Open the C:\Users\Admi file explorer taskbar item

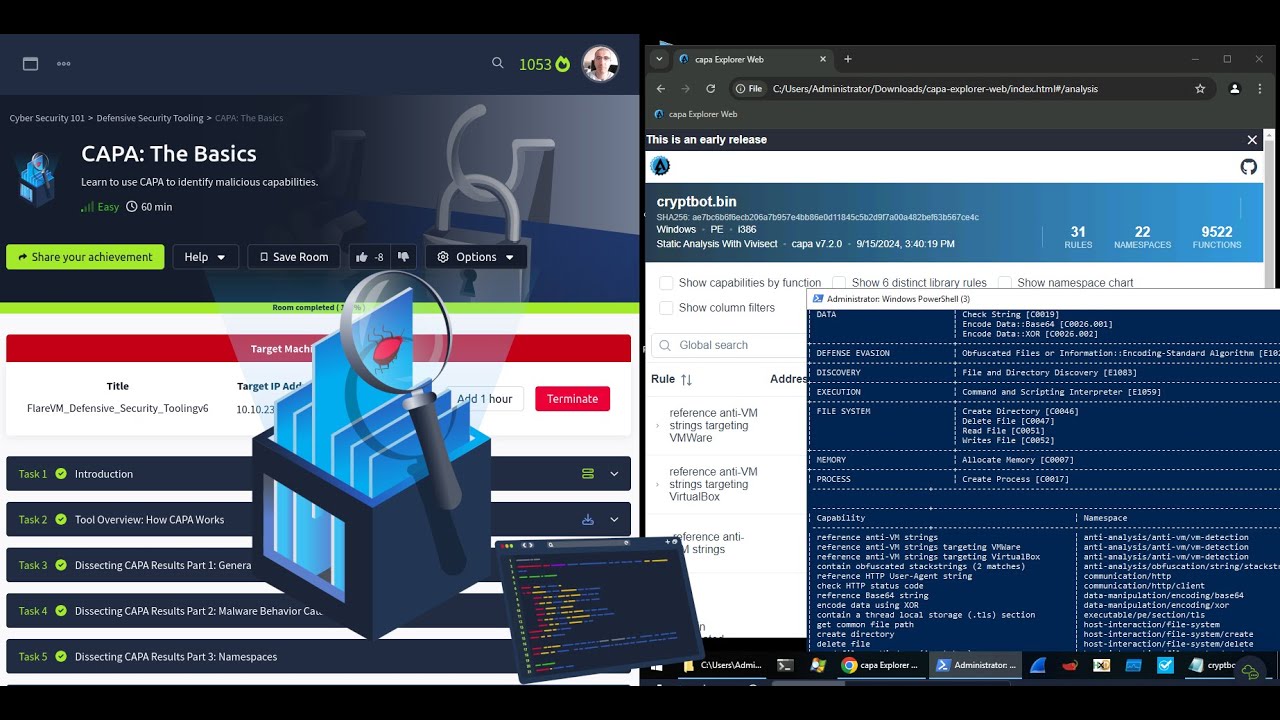(x=722, y=665)
